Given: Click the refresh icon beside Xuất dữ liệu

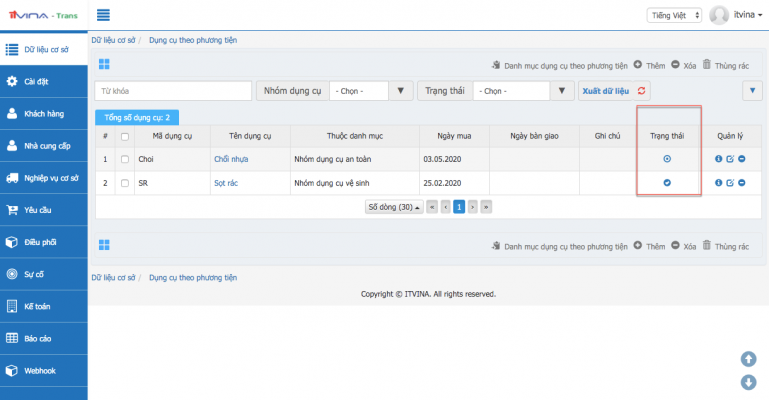Looking at the screenshot, I should pos(641,91).
